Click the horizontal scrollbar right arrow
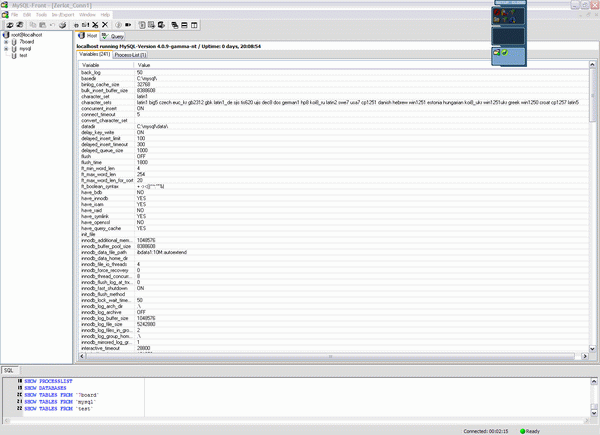 pos(585,356)
